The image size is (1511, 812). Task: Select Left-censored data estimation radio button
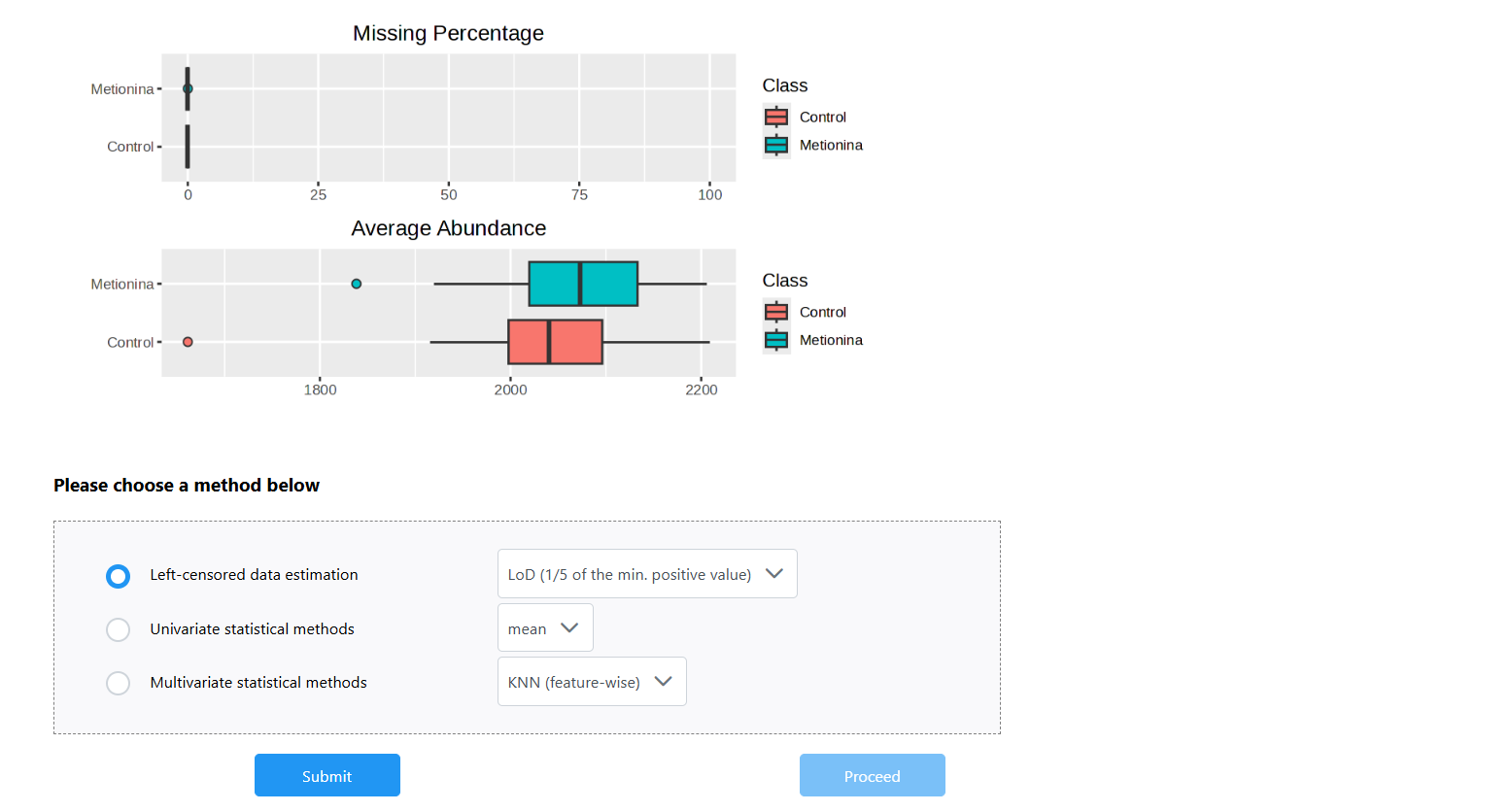[x=118, y=576]
